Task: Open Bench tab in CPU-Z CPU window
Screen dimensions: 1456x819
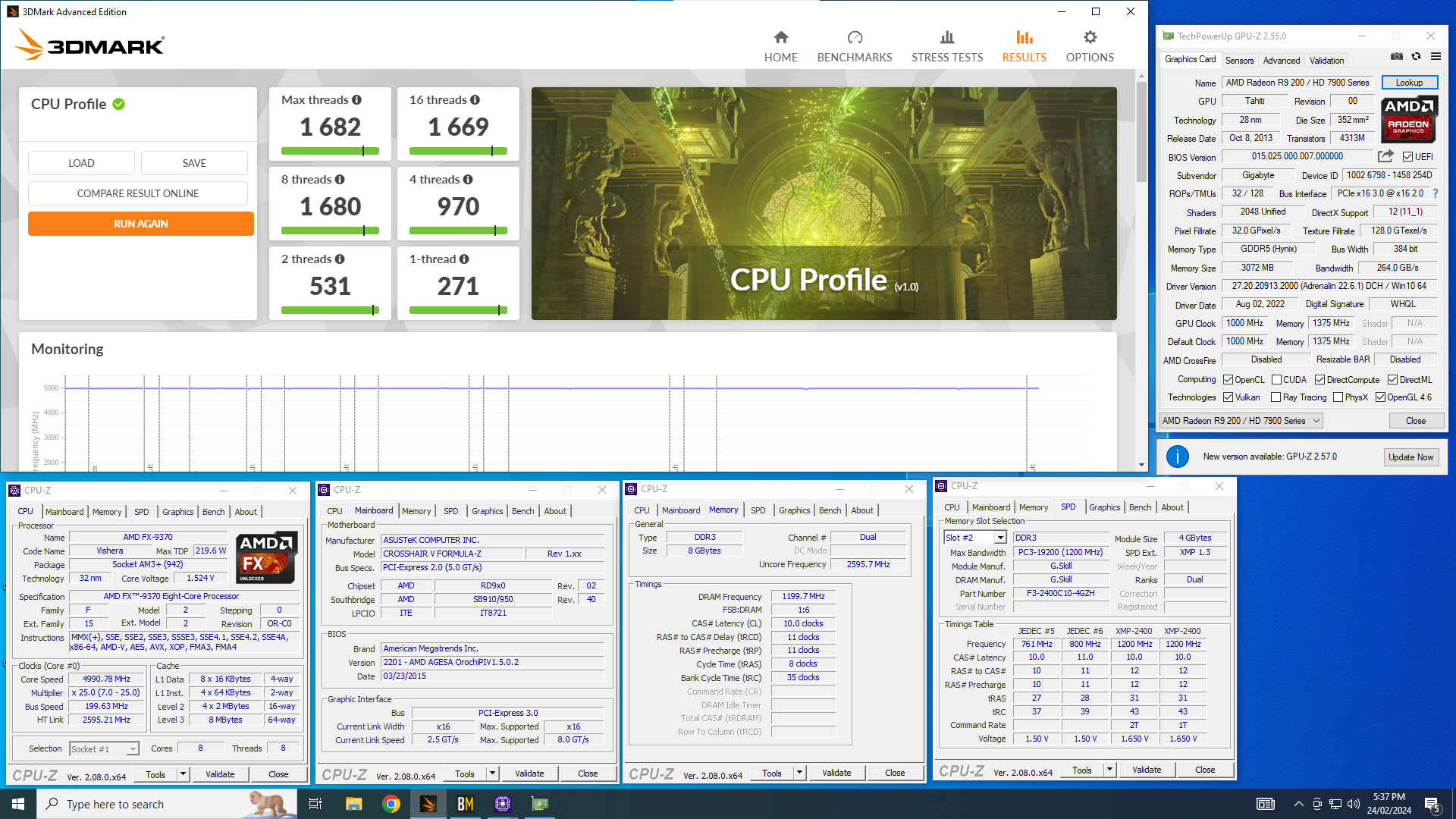Action: [214, 512]
